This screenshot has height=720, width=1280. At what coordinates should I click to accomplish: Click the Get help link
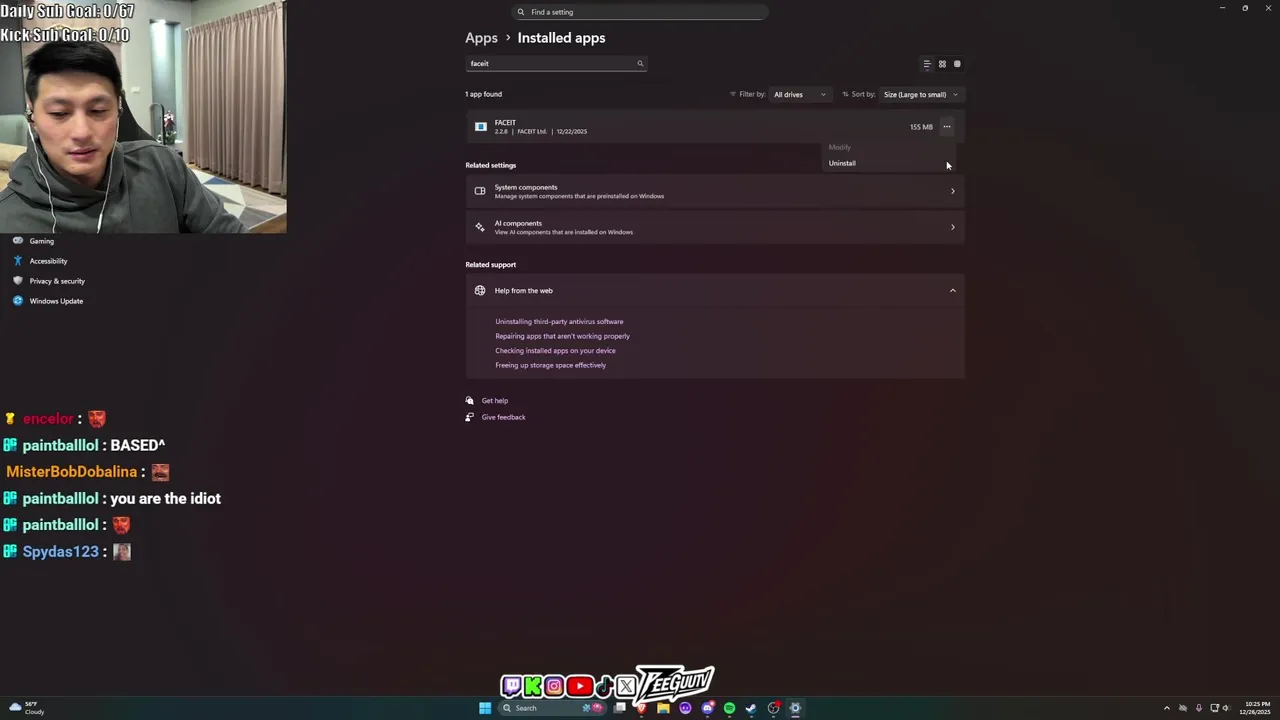tap(495, 401)
